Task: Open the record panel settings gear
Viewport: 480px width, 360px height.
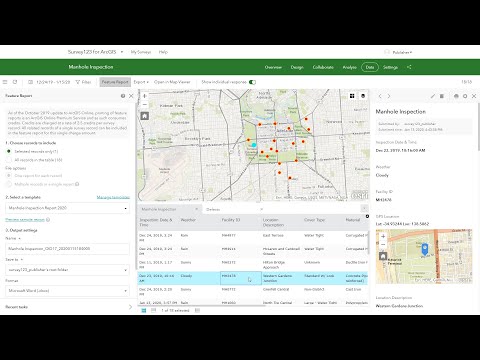Action: click(x=465, y=96)
